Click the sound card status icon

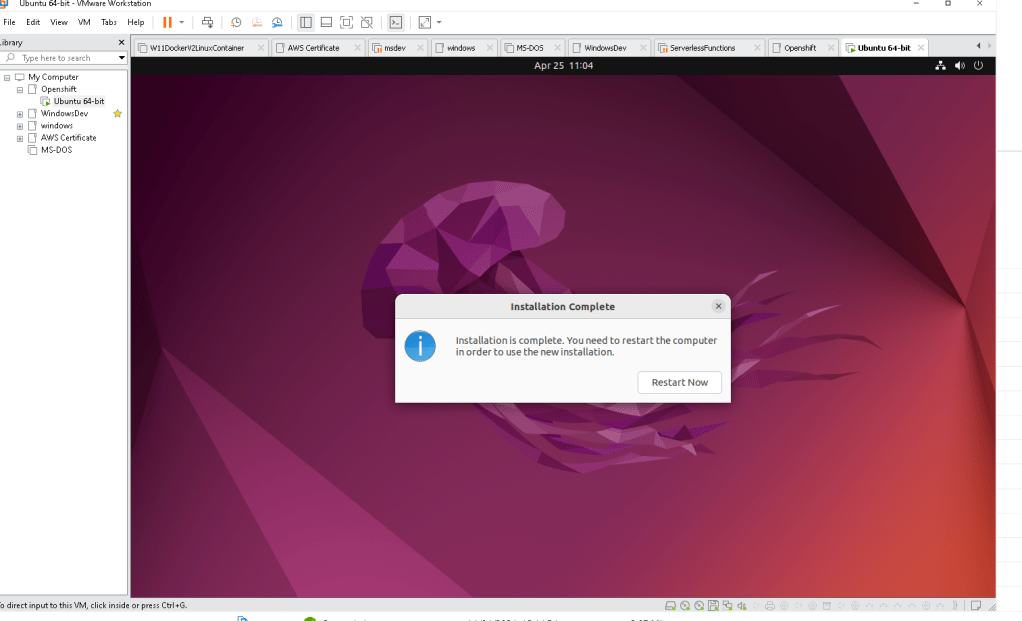coord(742,605)
